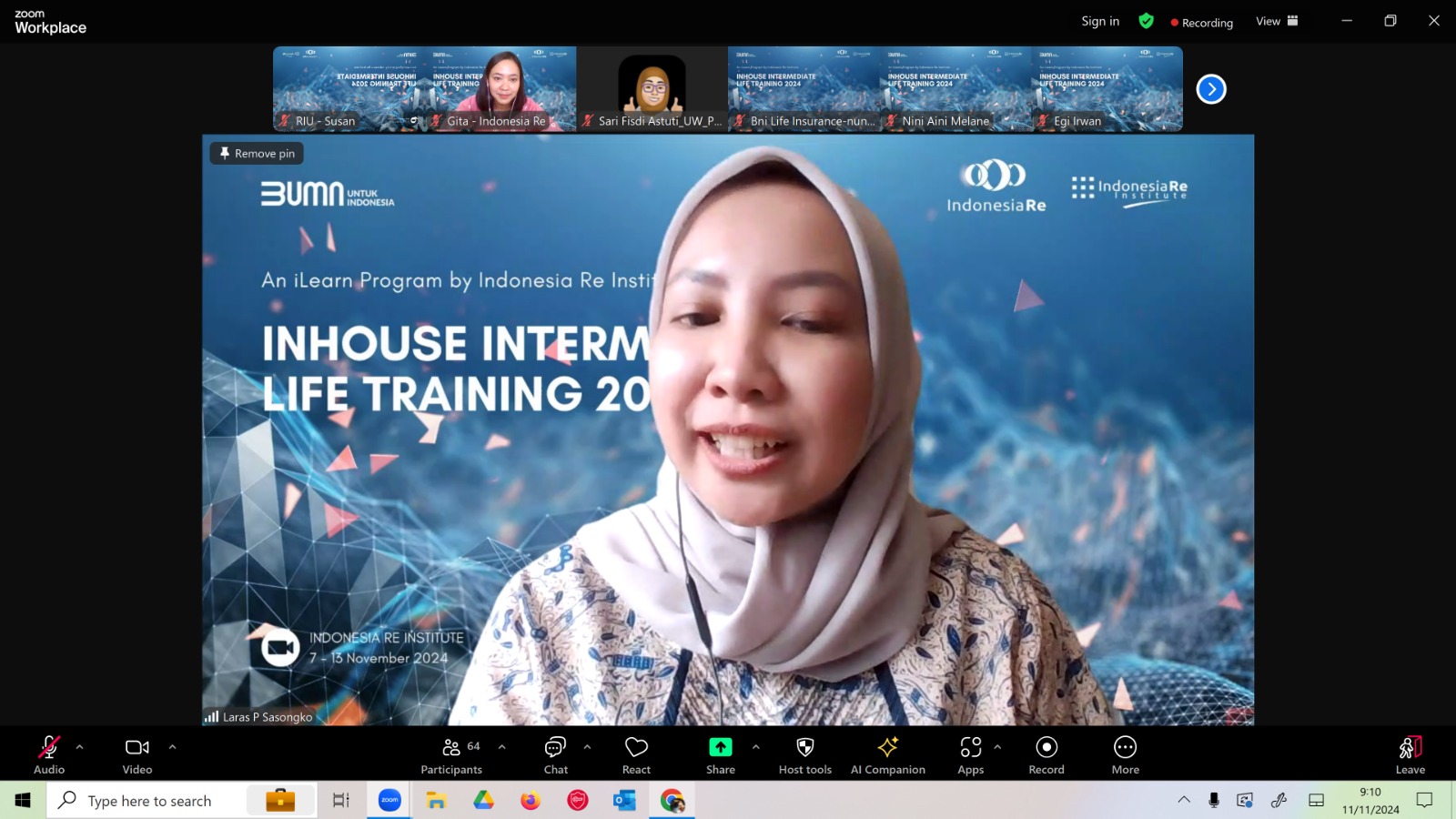Open Outlook from taskbar

624,801
